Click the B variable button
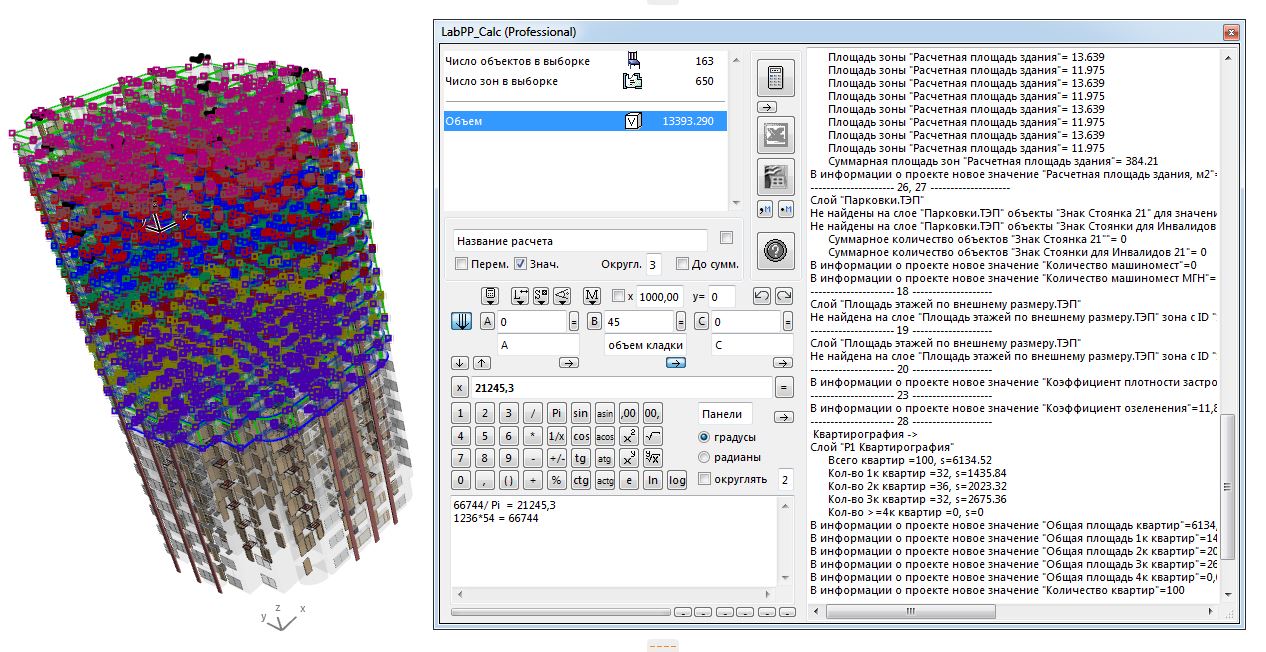Viewport: 1266px width, 652px height. coord(594,322)
